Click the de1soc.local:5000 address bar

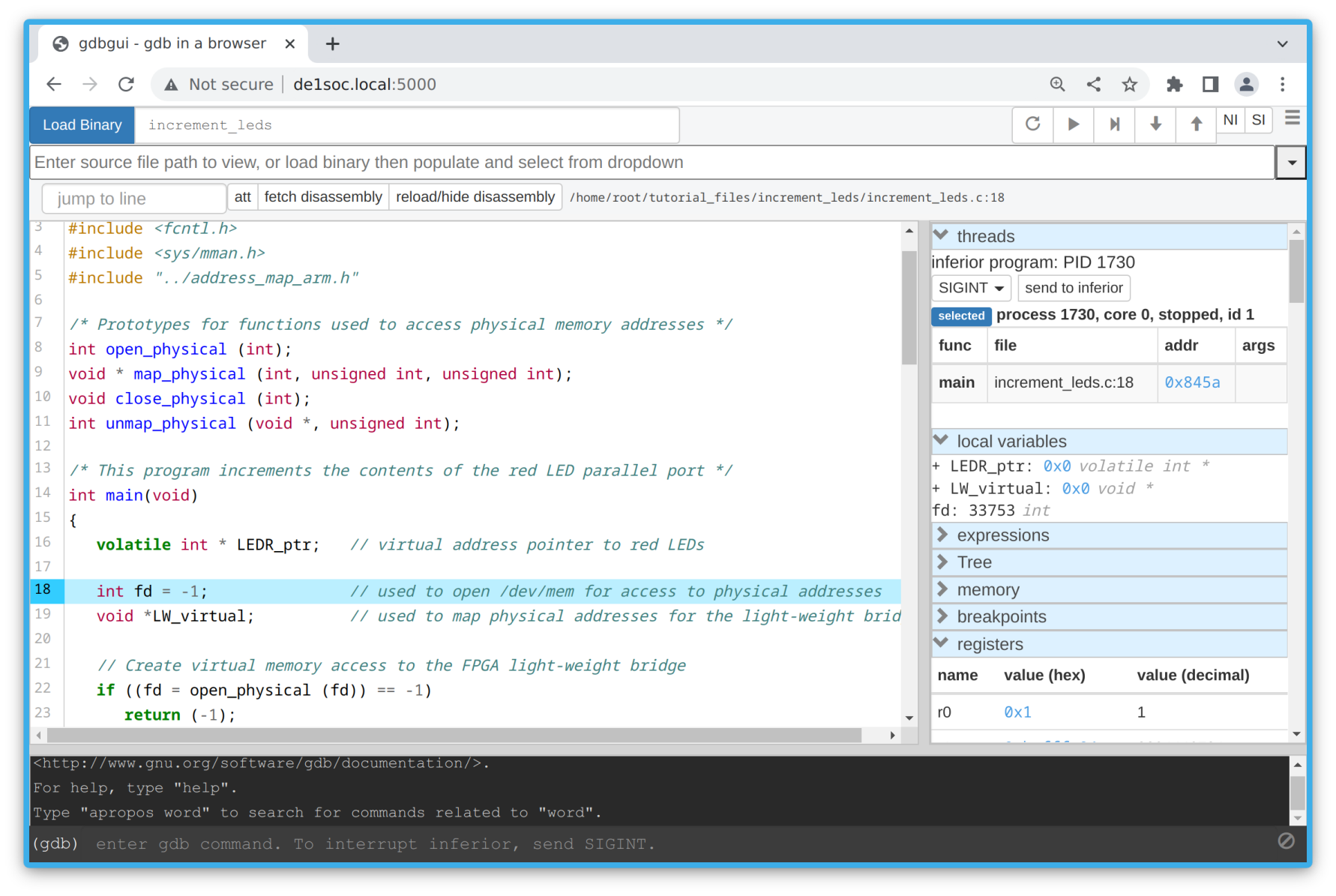click(x=365, y=85)
